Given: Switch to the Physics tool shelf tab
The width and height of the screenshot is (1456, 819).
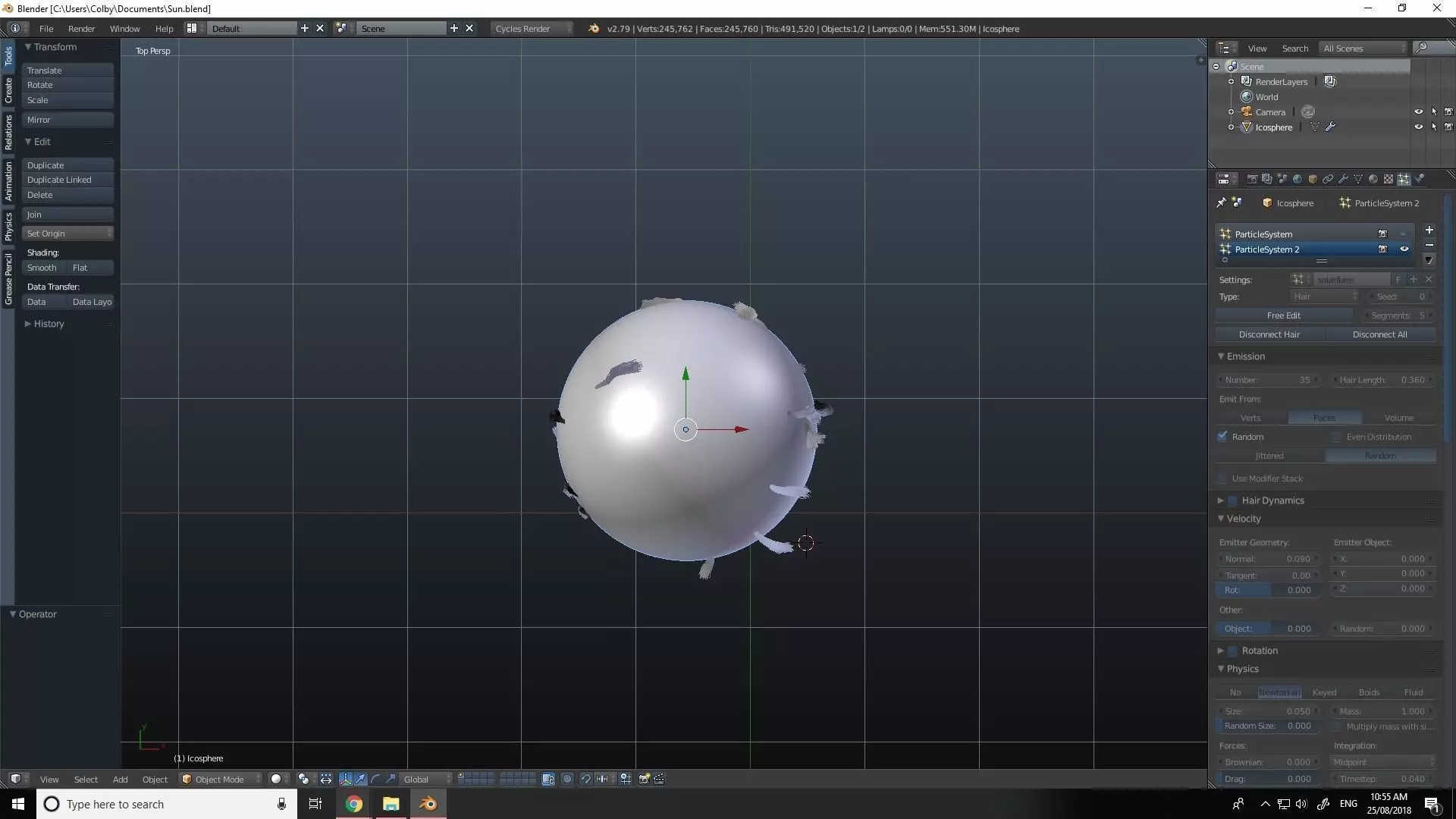Looking at the screenshot, I should [x=8, y=225].
